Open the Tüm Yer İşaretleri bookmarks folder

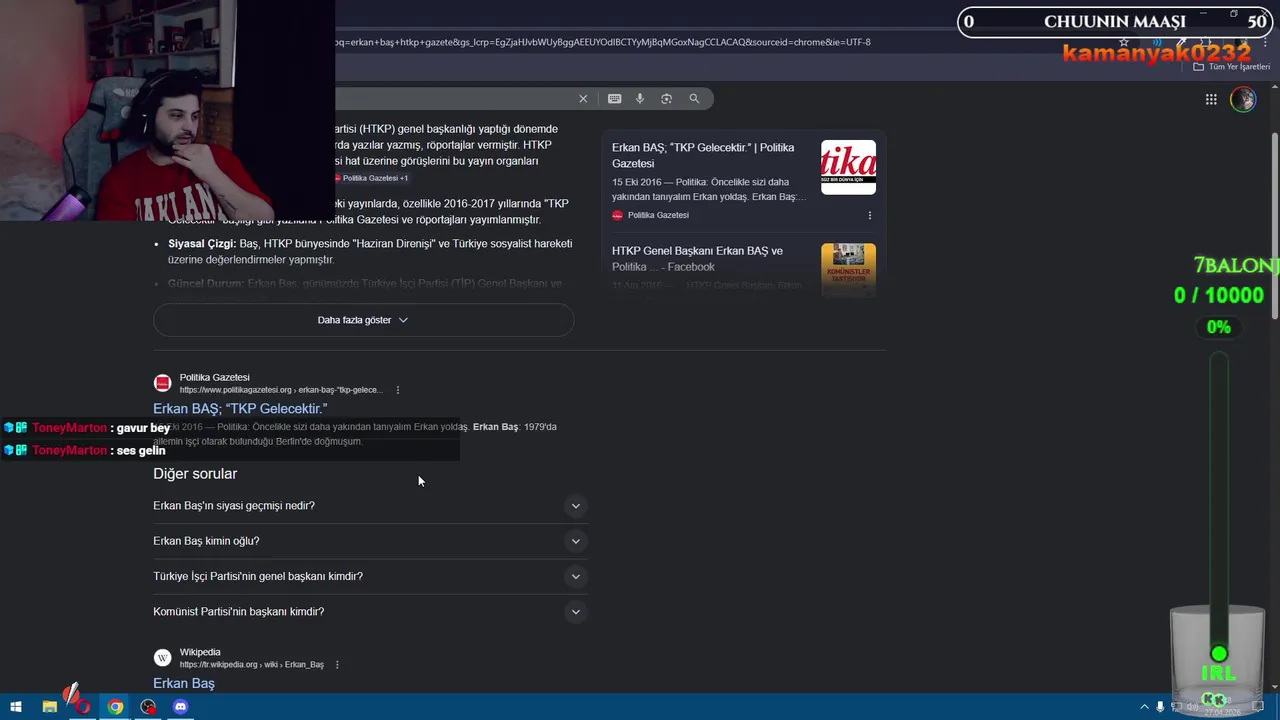(1231, 67)
